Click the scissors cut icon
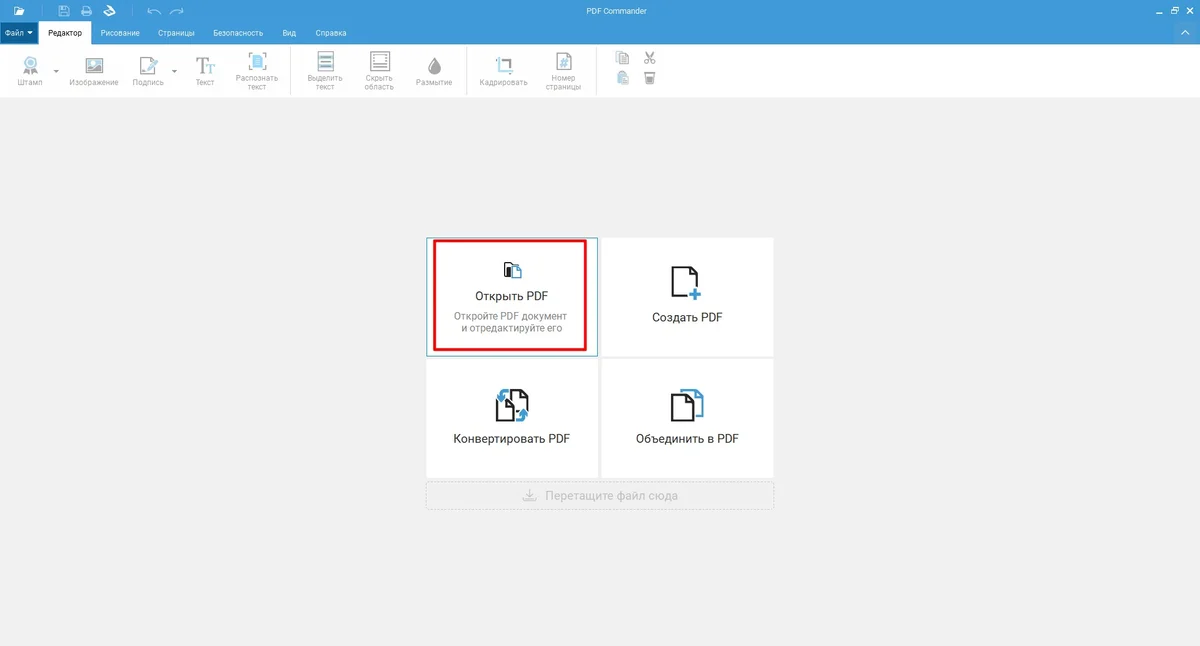Image resolution: width=1200 pixels, height=646 pixels. (650, 58)
